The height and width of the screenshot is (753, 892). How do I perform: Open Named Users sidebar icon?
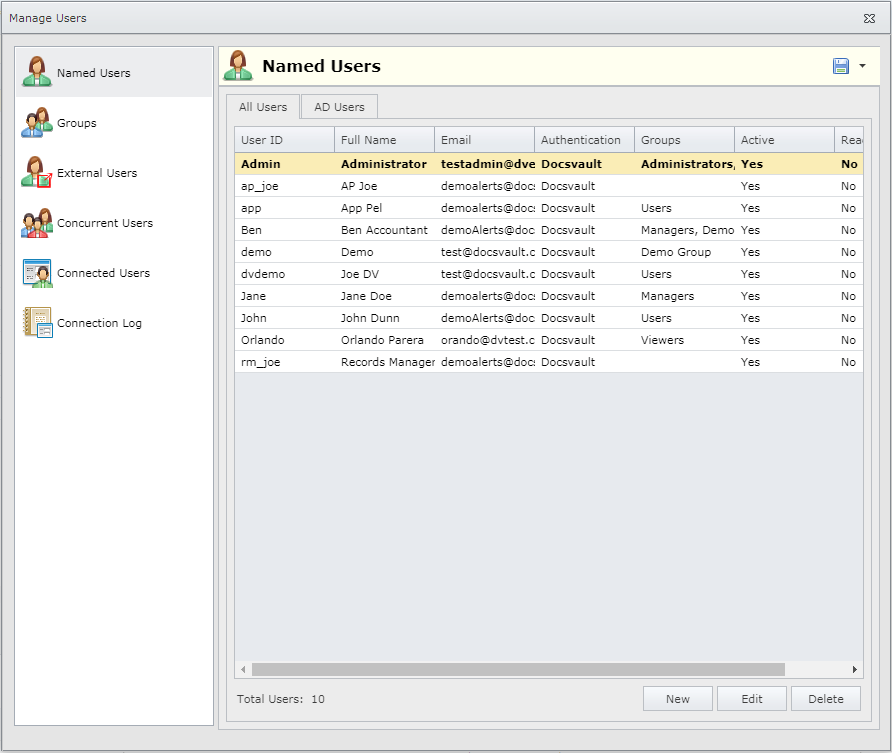click(x=37, y=72)
